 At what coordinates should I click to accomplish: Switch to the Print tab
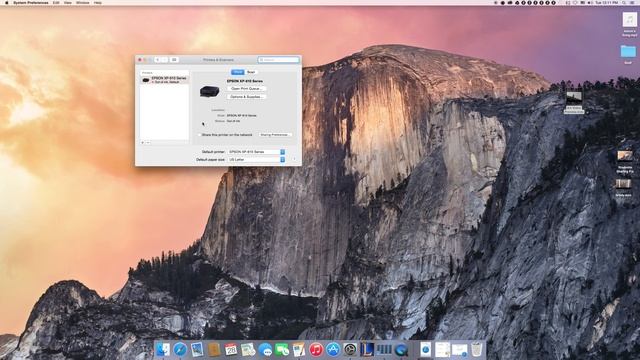click(x=238, y=72)
